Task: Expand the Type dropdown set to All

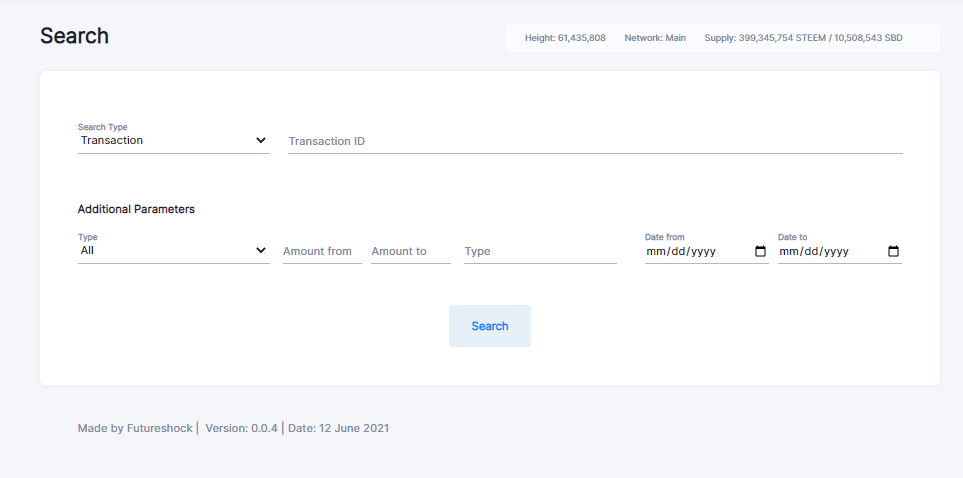Action: click(x=173, y=251)
